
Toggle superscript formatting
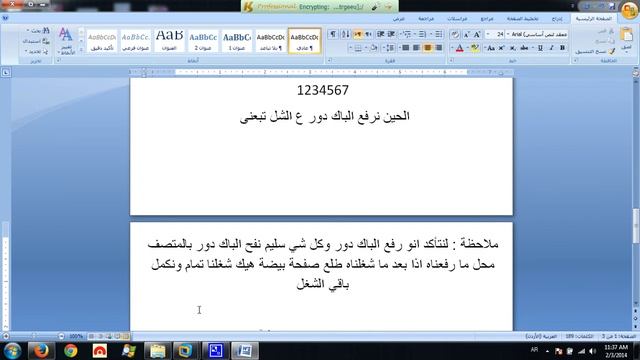[x=502, y=48]
